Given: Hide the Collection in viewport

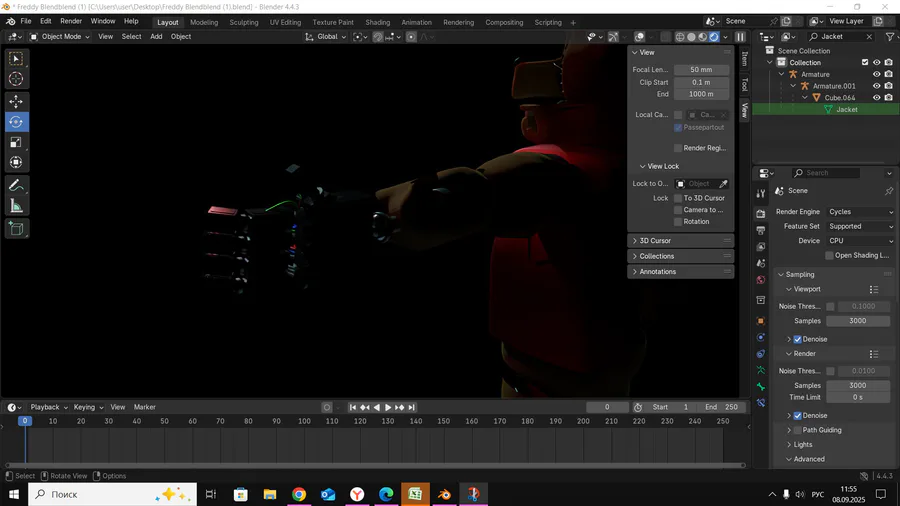Looking at the screenshot, I should [876, 63].
